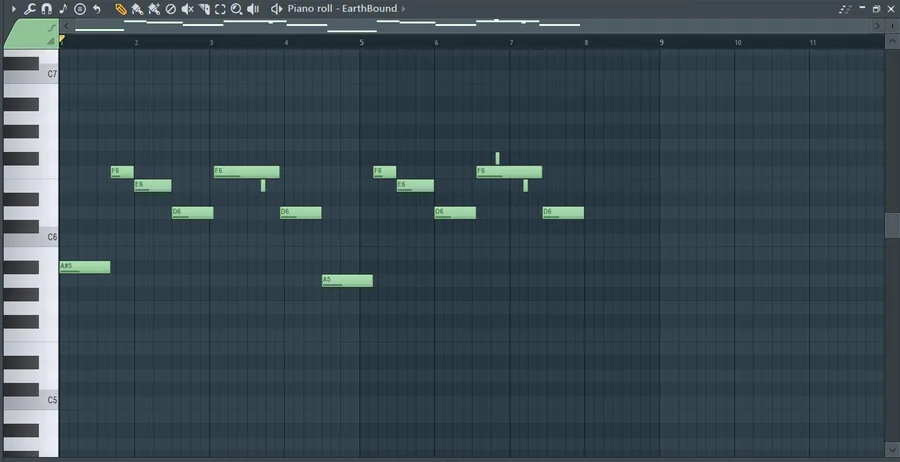Click bar 9 on the timeline ruler
The height and width of the screenshot is (462, 900).
click(x=661, y=42)
